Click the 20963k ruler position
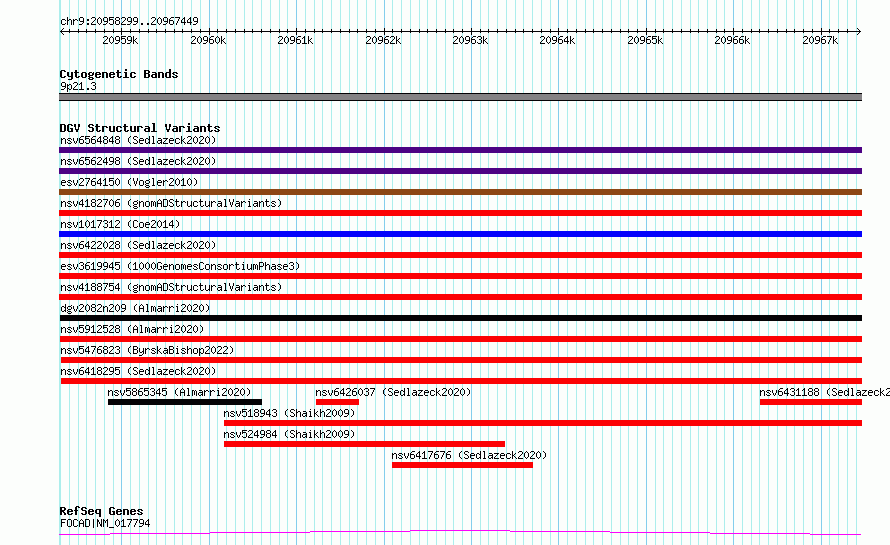890x545 pixels. click(470, 40)
